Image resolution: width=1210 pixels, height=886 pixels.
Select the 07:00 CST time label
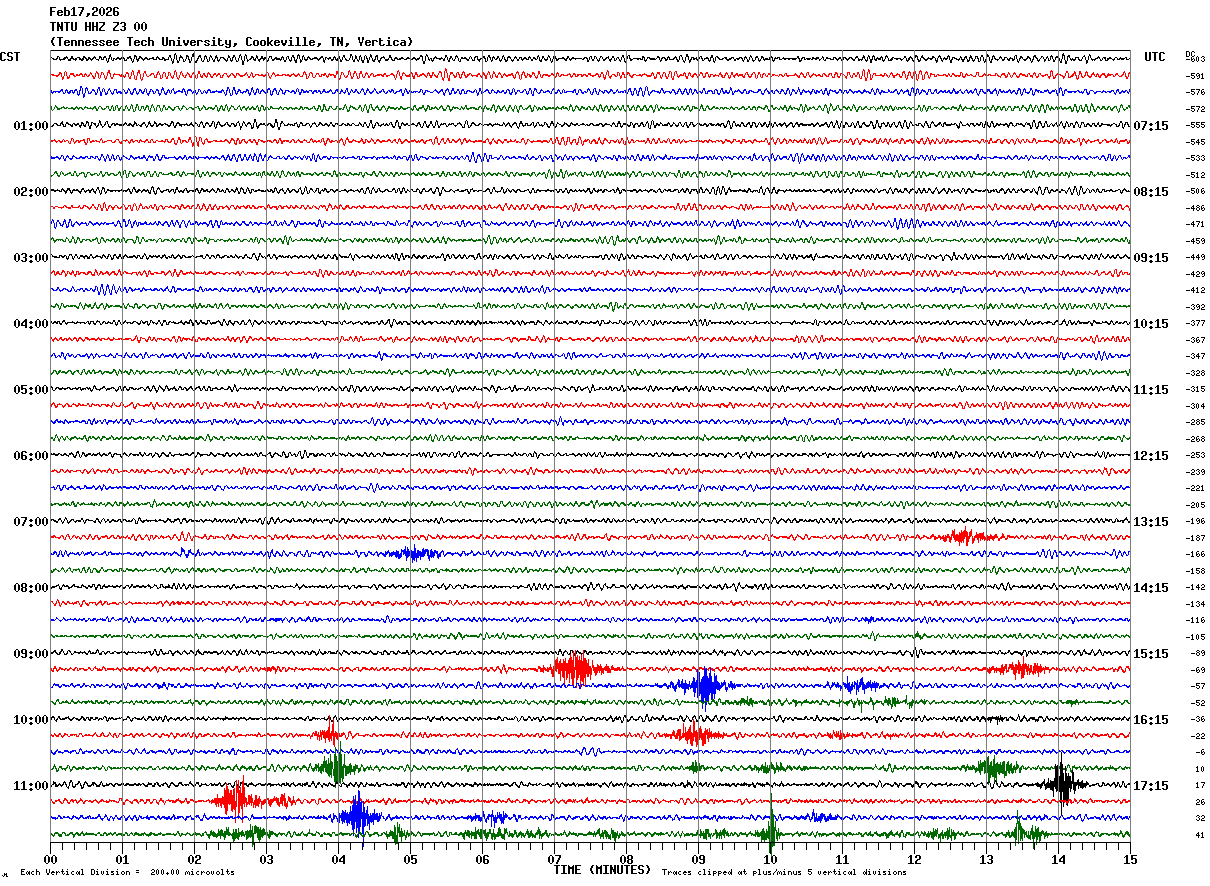[x=30, y=522]
